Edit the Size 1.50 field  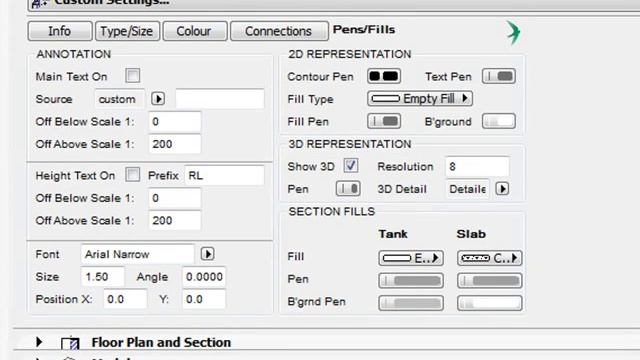tap(102, 277)
